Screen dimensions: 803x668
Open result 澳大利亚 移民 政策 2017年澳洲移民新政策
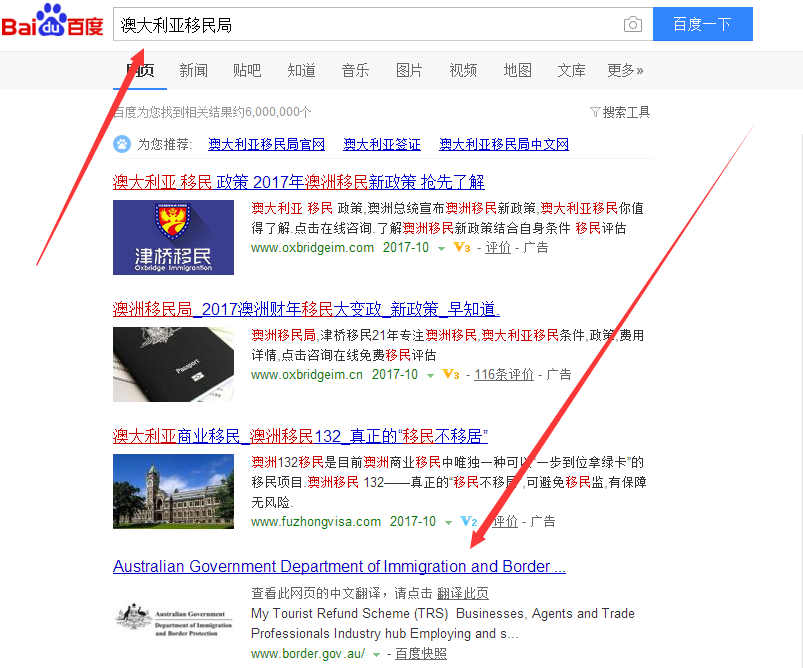click(299, 182)
